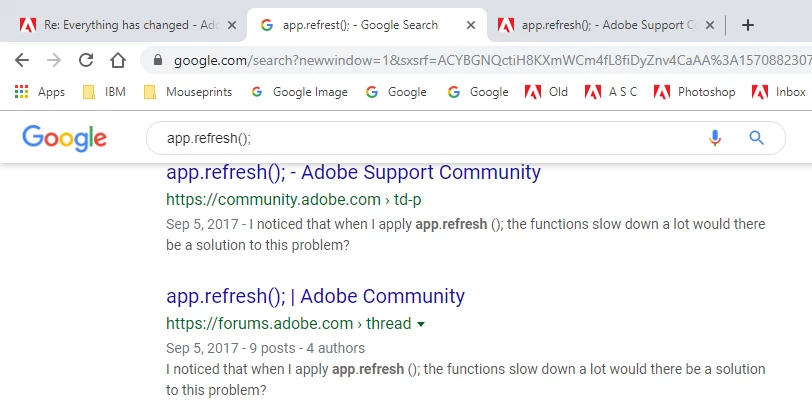Open the Apps bookmark shortcut
The width and height of the screenshot is (812, 419).
pos(39,92)
